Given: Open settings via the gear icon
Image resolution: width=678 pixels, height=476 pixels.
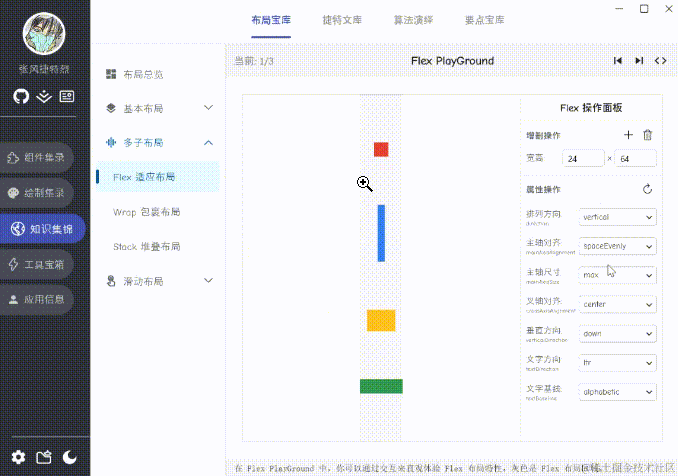Looking at the screenshot, I should (x=18, y=457).
